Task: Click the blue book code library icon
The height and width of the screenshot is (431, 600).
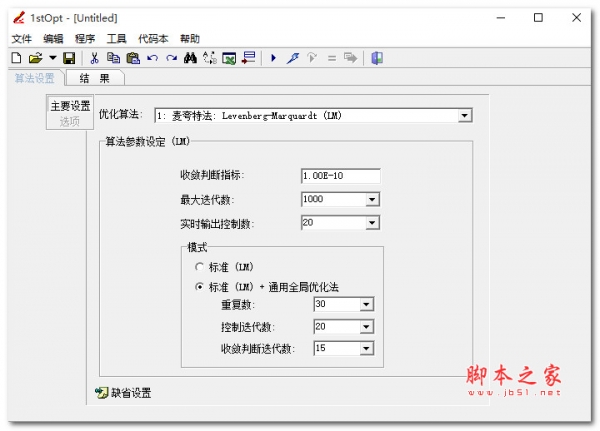Action: 377,58
